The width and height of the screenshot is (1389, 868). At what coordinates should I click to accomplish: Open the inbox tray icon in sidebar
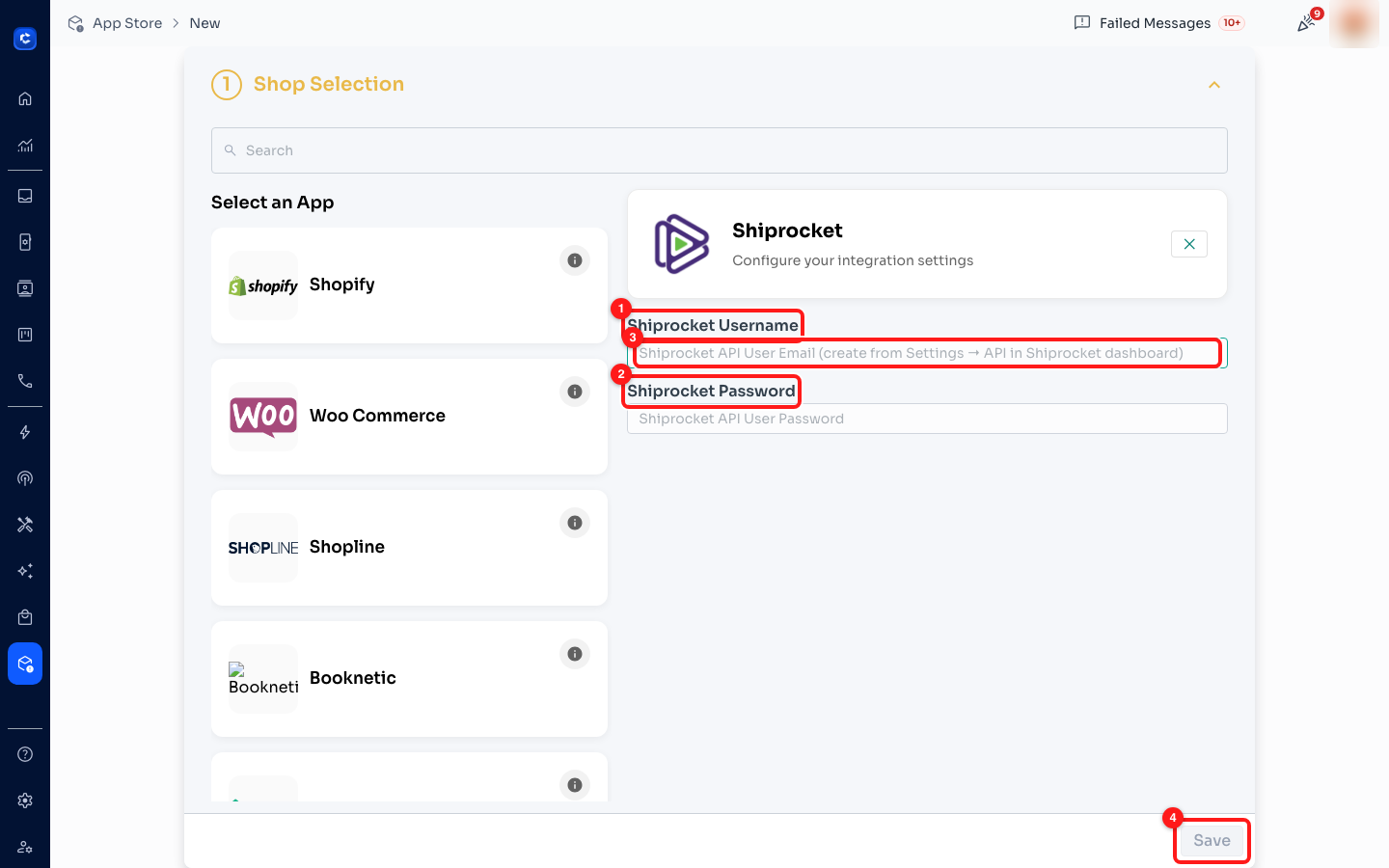coord(25,196)
